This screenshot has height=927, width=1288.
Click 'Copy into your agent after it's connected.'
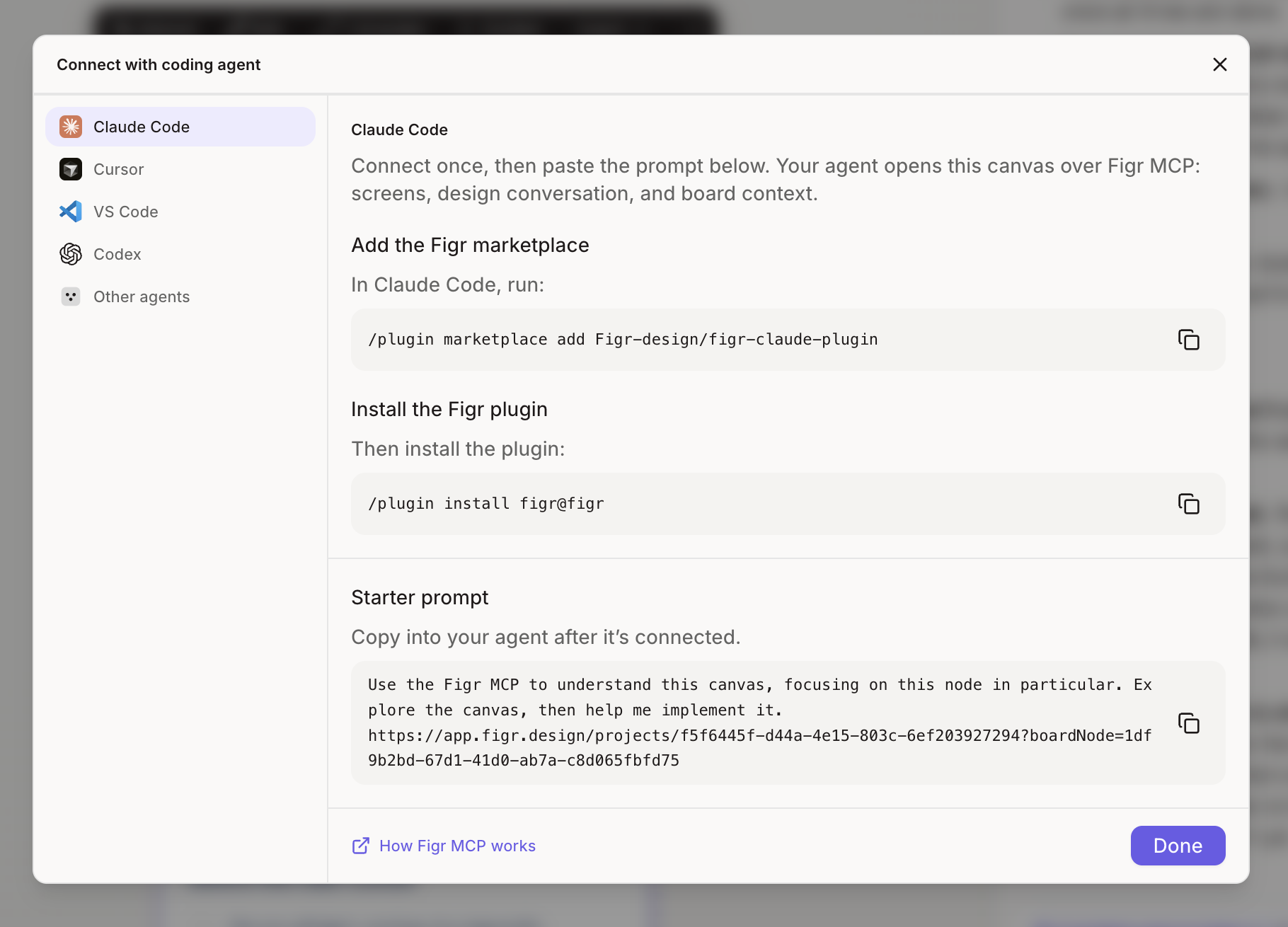coord(546,637)
